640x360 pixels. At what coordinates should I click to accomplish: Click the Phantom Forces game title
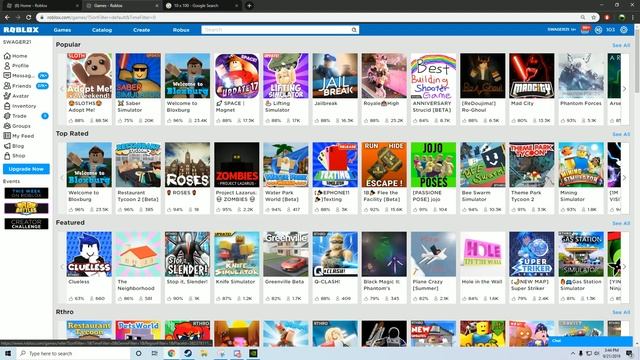click(580, 104)
